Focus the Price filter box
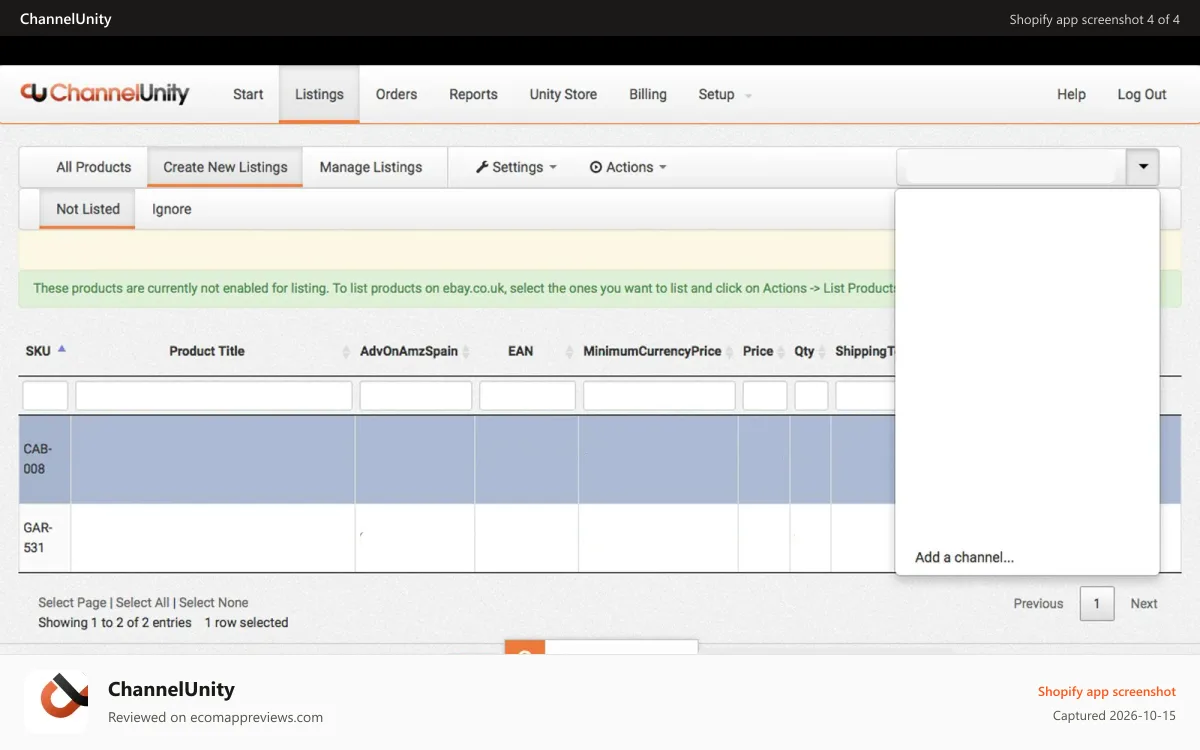1200x750 pixels. pyautogui.click(x=765, y=395)
